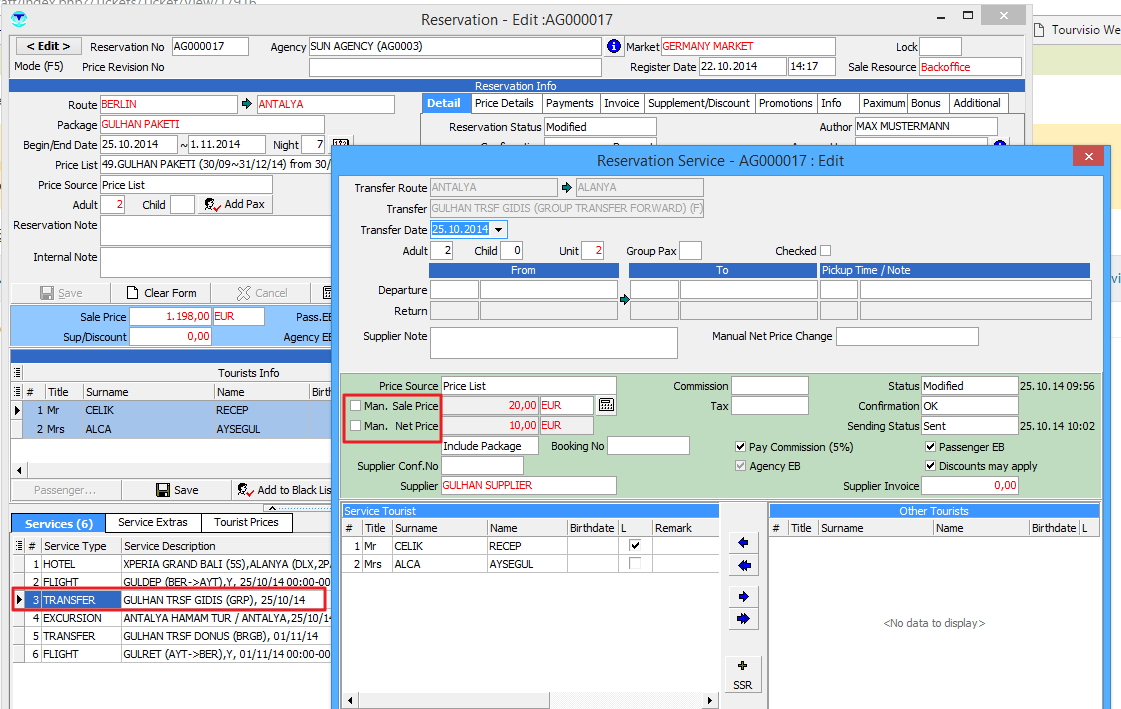The height and width of the screenshot is (709, 1121).
Task: Uncheck Pay Commission (5%) checkbox
Action: tap(741, 447)
